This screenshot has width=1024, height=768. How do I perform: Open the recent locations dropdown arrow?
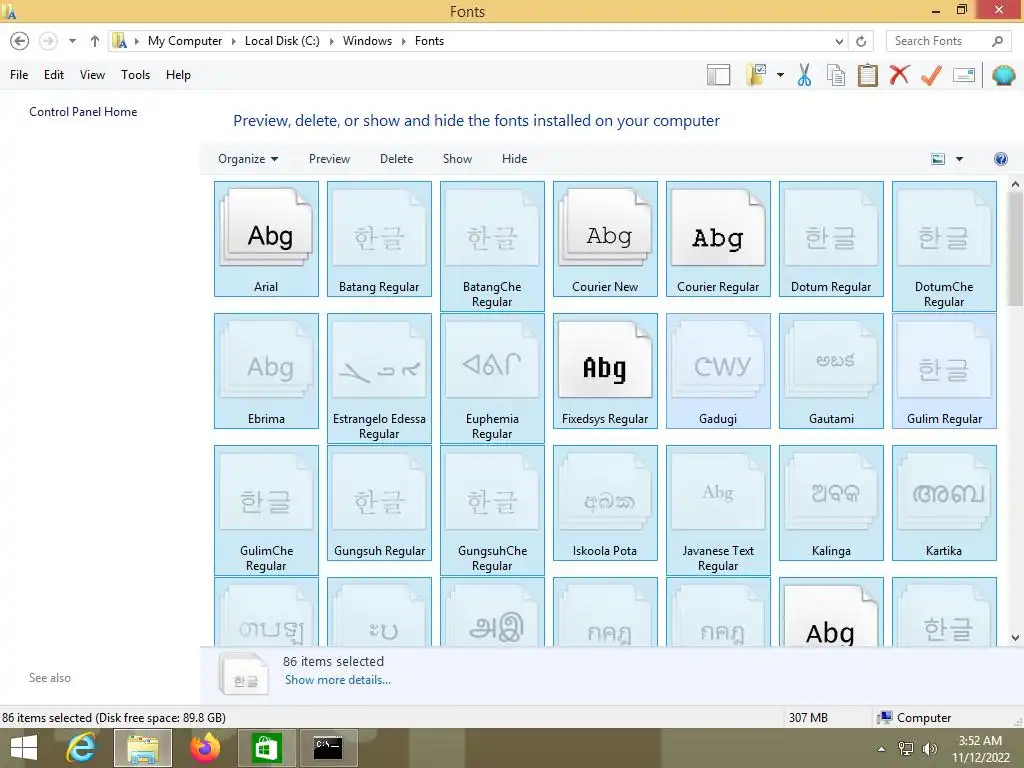pos(72,41)
